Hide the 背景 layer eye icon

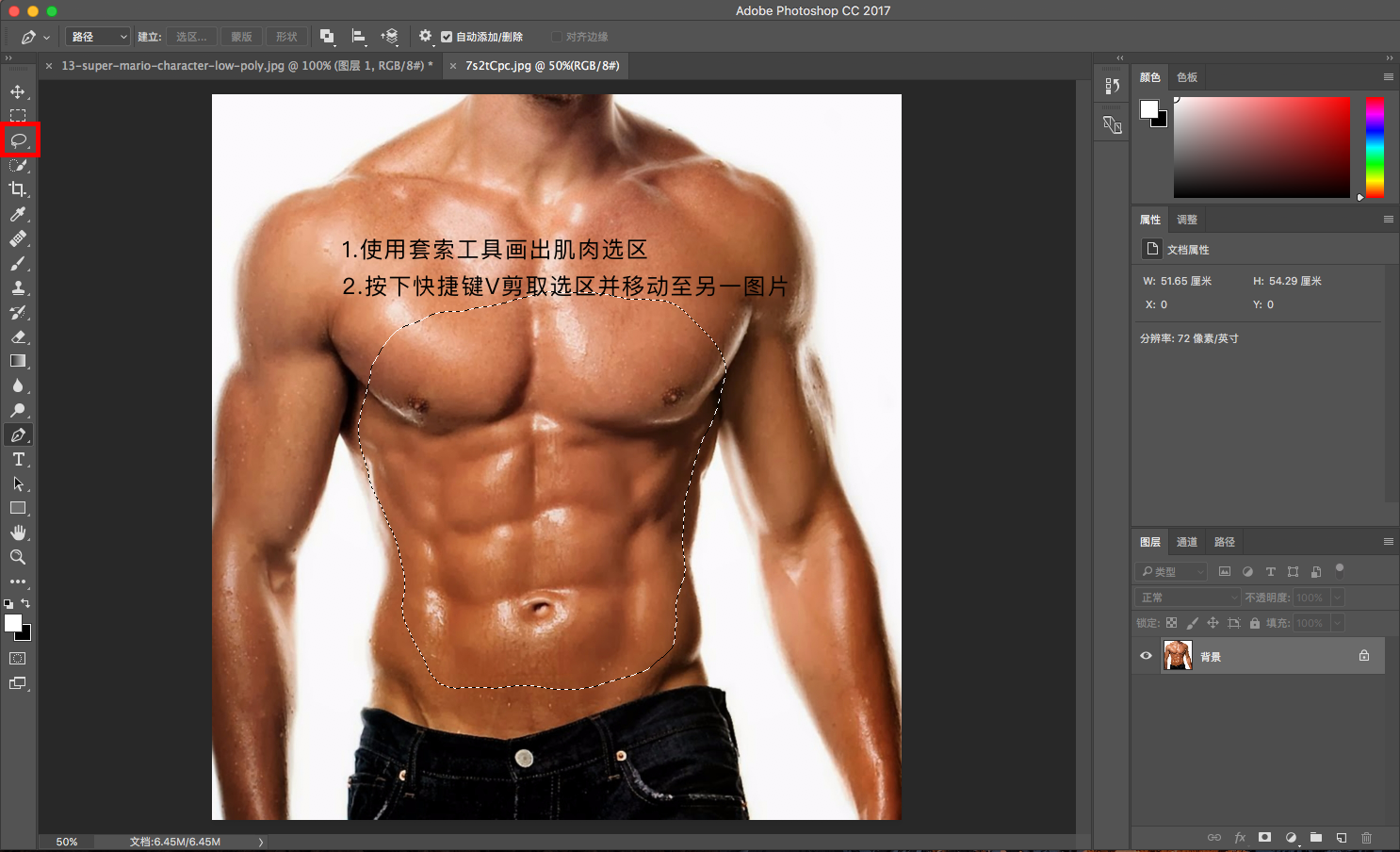(1147, 656)
